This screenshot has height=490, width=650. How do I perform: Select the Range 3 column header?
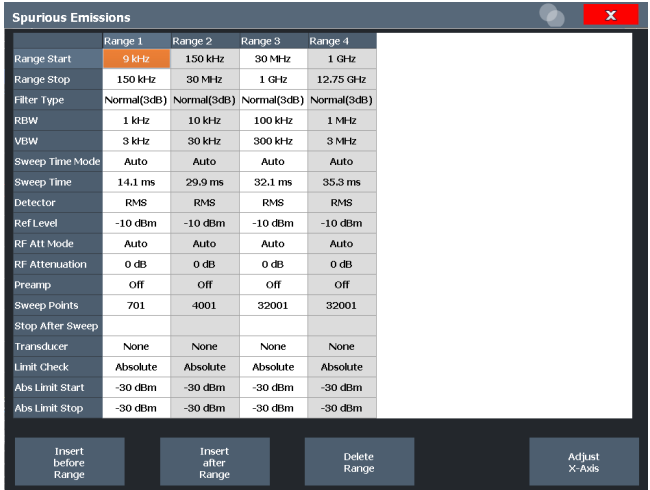(x=273, y=41)
